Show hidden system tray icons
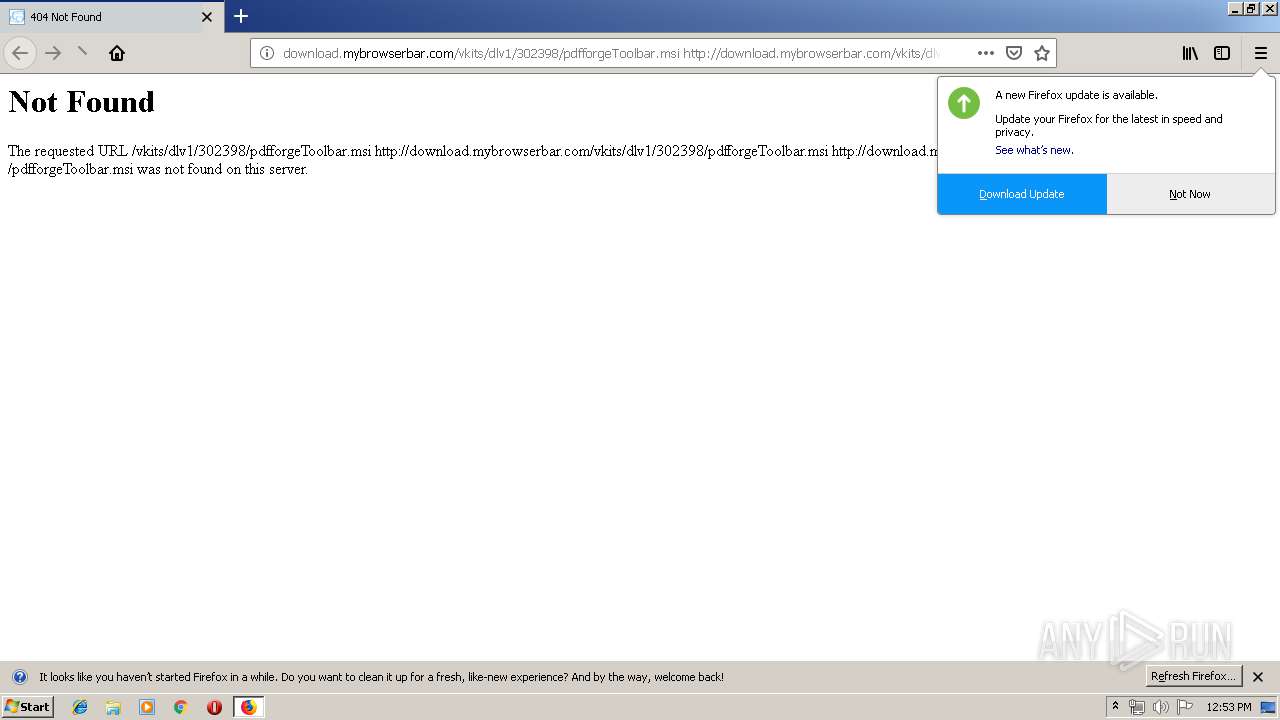This screenshot has height=720, width=1280. [1115, 707]
